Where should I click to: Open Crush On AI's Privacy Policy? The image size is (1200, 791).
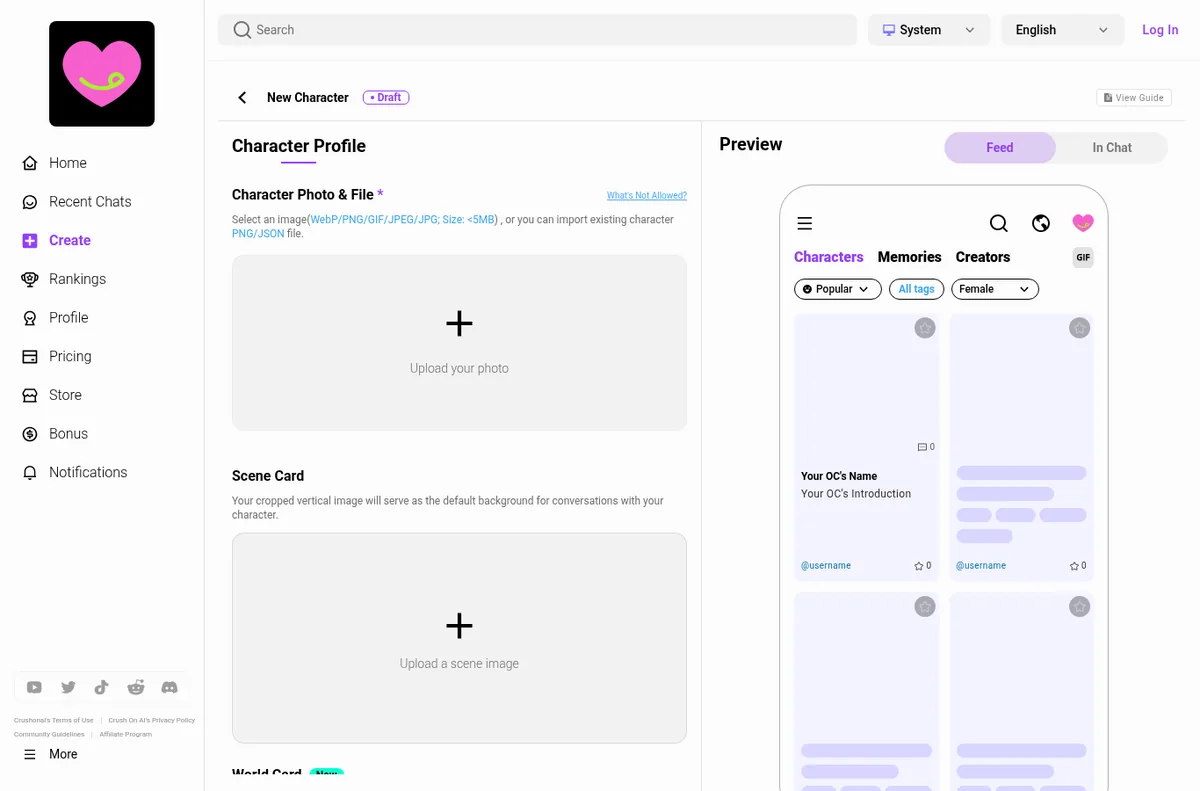click(152, 720)
